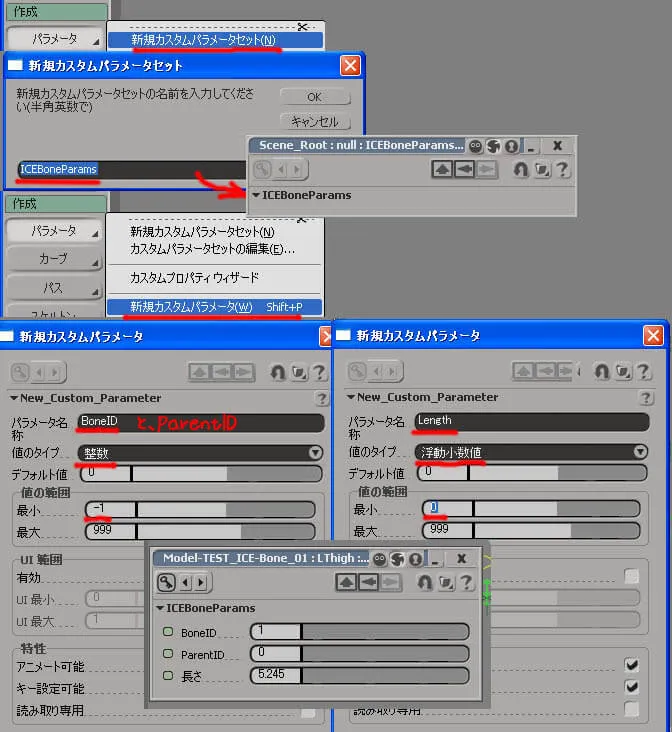Toggle animation marker beside BoneID parameter
The image size is (672, 732).
[x=168, y=632]
